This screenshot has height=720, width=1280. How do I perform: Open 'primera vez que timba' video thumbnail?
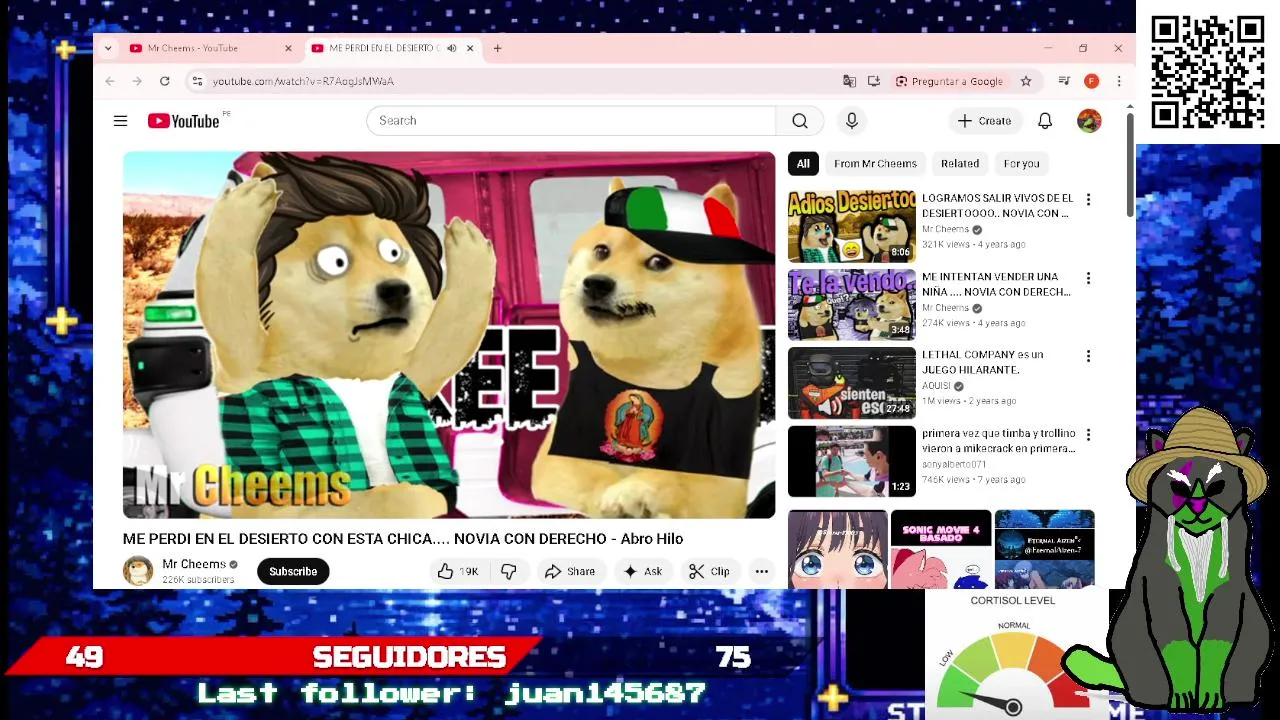[851, 461]
